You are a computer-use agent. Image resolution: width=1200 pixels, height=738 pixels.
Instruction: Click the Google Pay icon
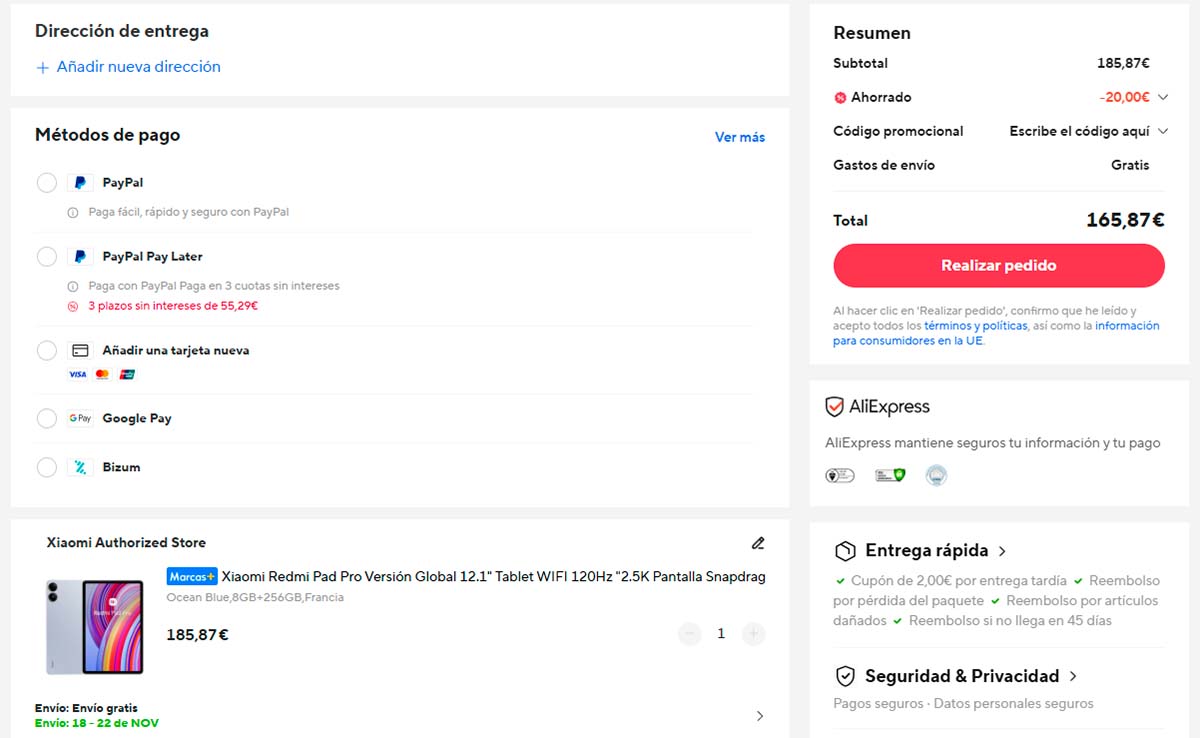point(80,418)
